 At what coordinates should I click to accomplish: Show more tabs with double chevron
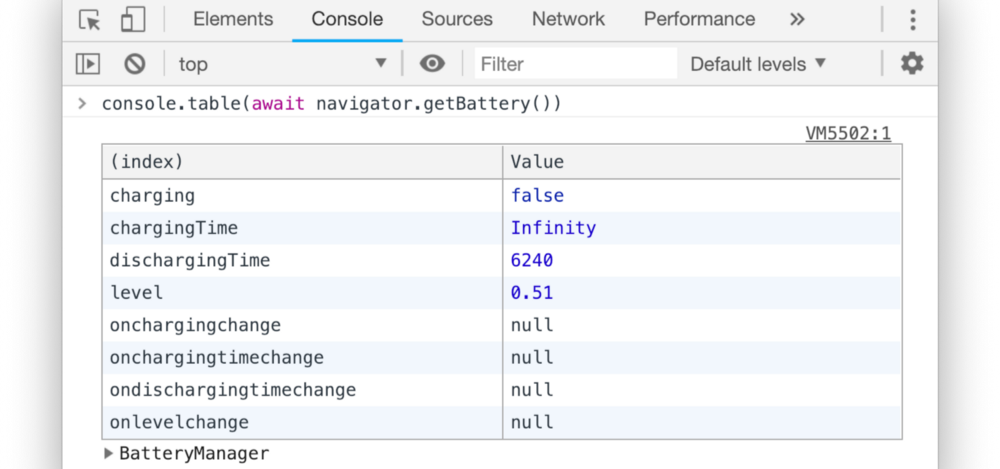797,20
